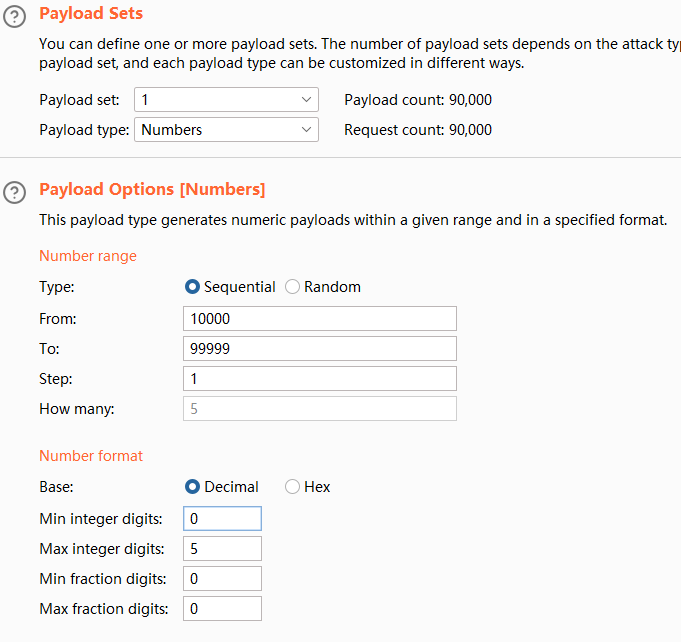Click the To field containing 99999
The height and width of the screenshot is (642, 681).
[x=320, y=349]
